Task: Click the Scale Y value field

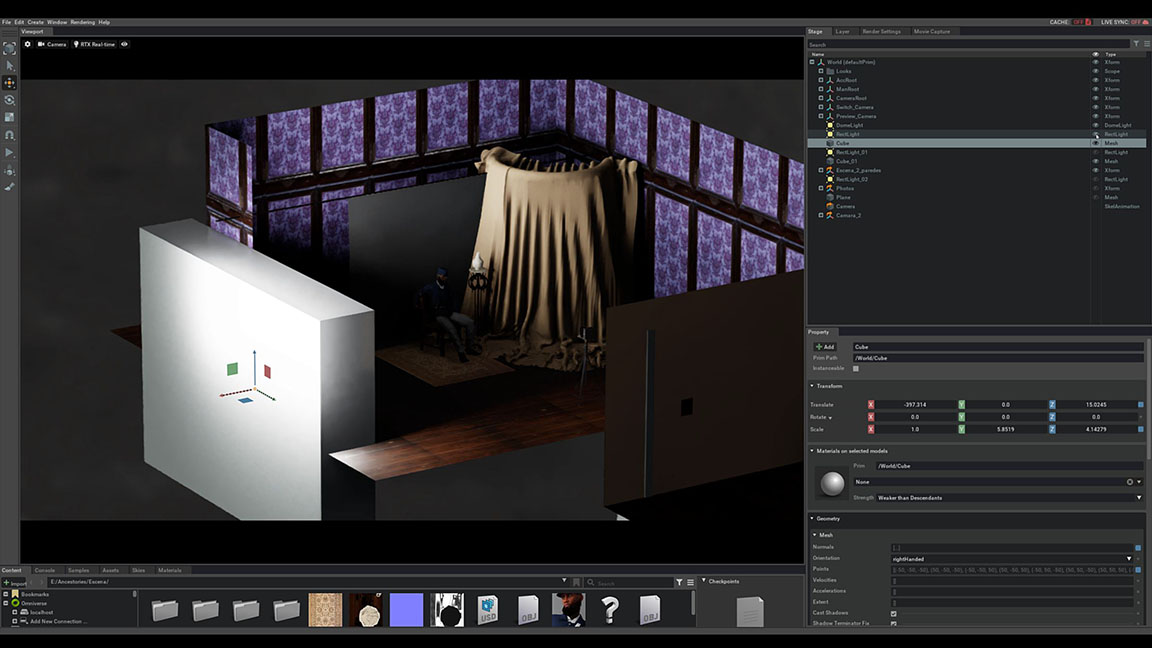Action: [x=1005, y=429]
